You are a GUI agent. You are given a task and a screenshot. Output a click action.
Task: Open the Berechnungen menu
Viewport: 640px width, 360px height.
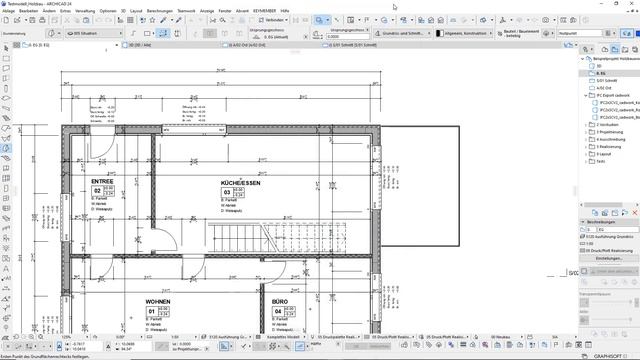click(x=160, y=11)
